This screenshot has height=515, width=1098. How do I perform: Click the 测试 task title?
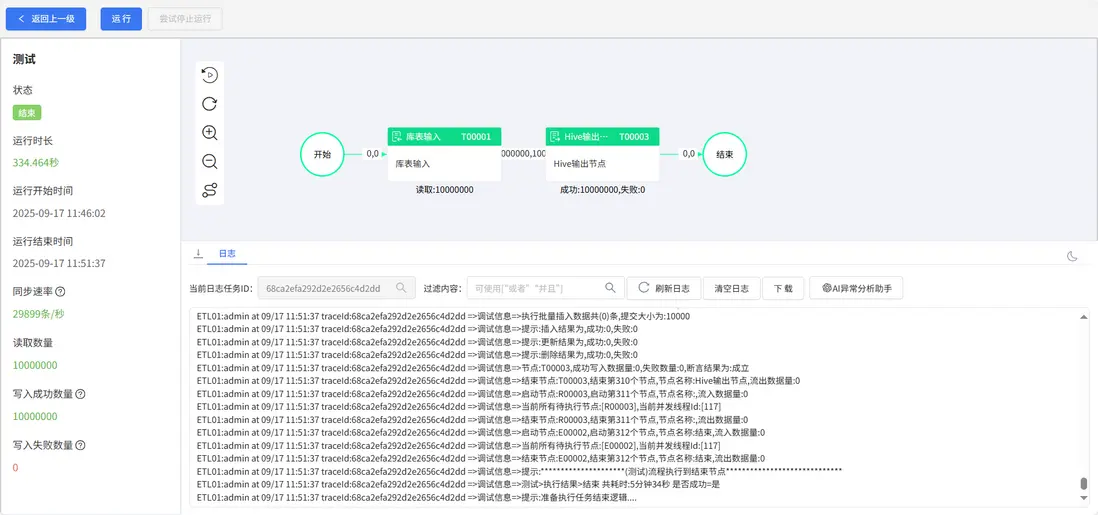tap(24, 60)
